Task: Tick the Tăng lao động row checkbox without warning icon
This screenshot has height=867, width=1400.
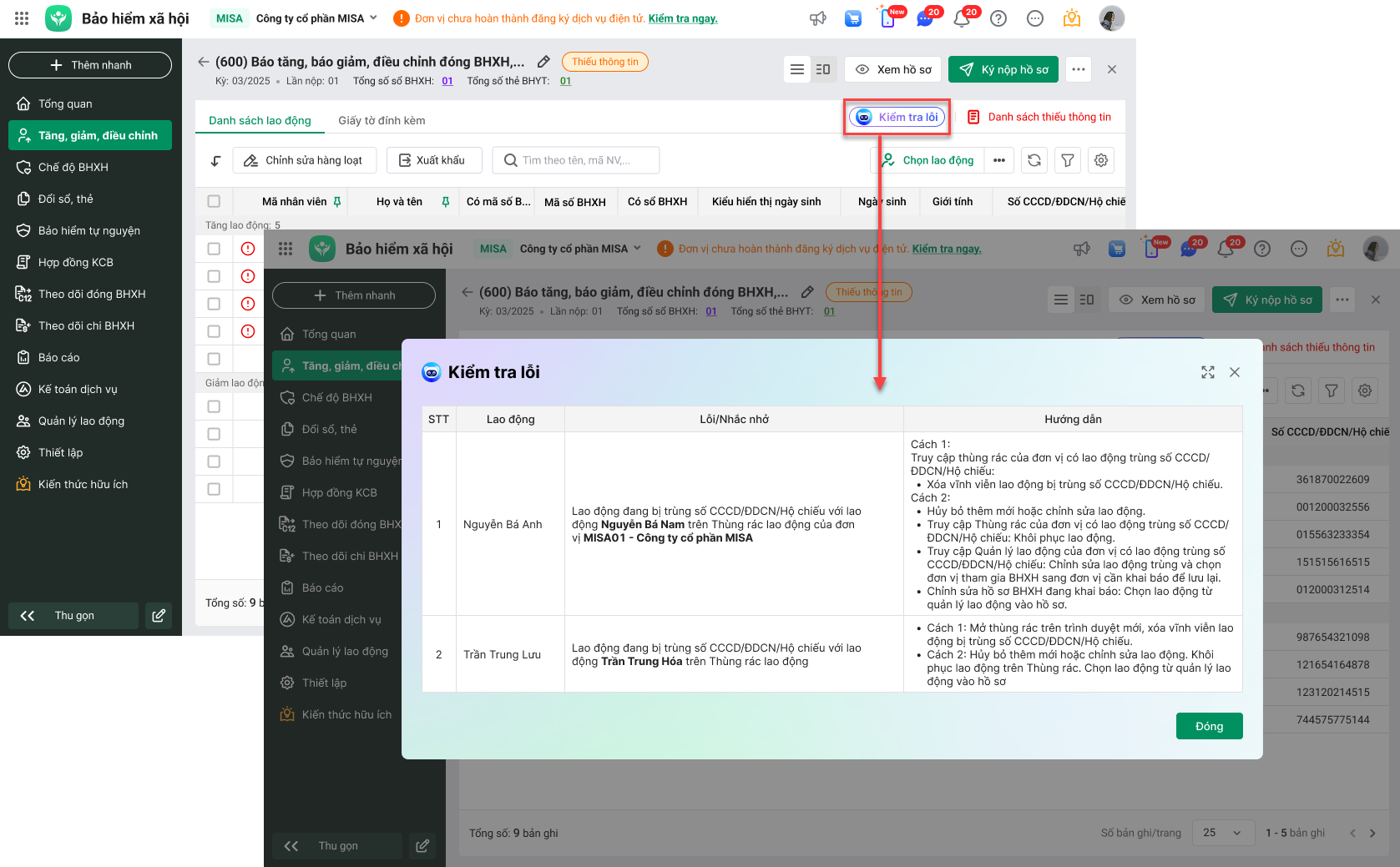Action: click(214, 359)
